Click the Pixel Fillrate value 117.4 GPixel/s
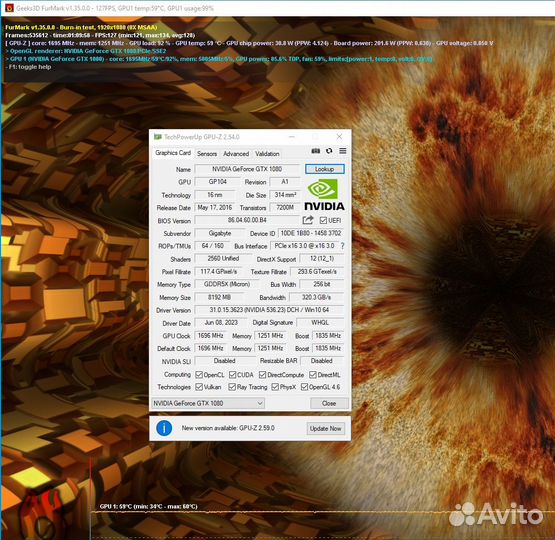This screenshot has height=540, width=555. [219, 272]
